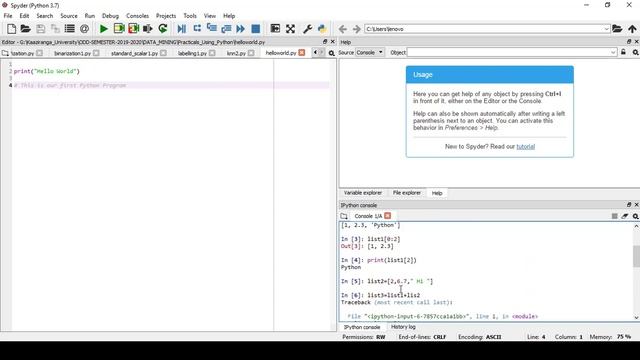
Task: Open the Projects menu
Action: (x=166, y=16)
